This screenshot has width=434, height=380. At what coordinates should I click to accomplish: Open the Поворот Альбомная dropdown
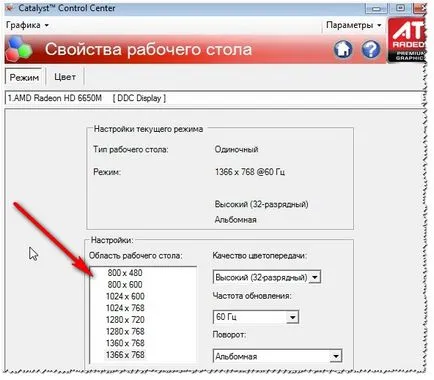[277, 356]
